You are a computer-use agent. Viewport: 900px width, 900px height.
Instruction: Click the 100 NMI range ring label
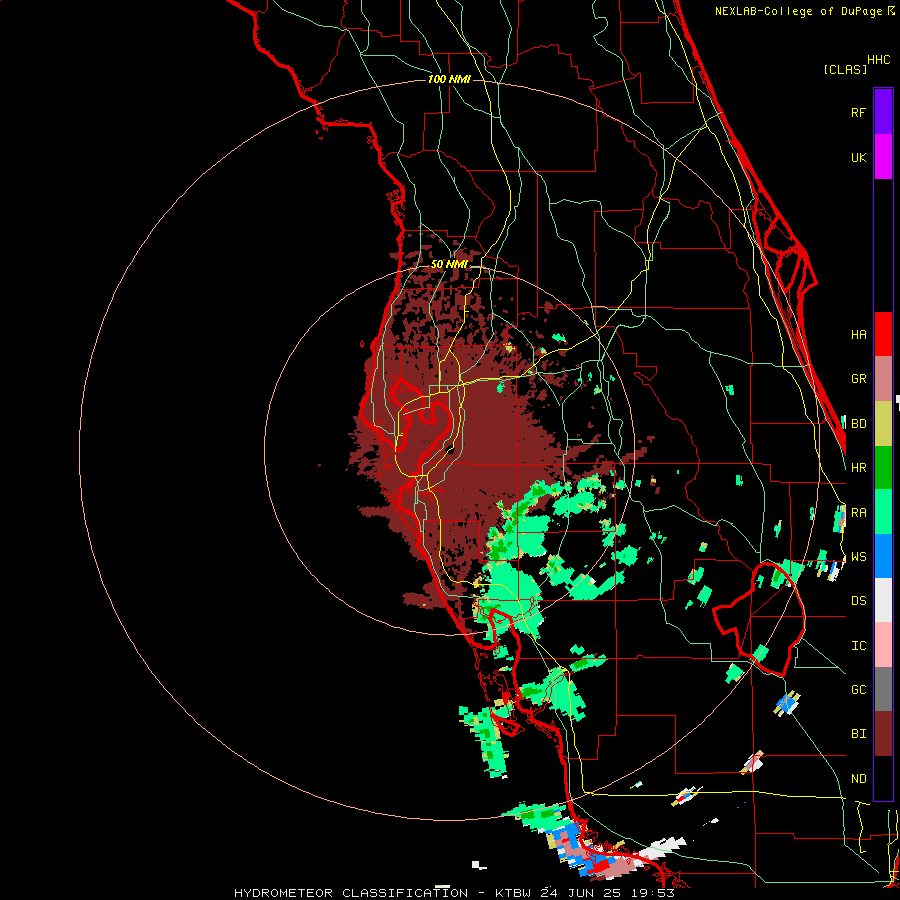[x=449, y=79]
